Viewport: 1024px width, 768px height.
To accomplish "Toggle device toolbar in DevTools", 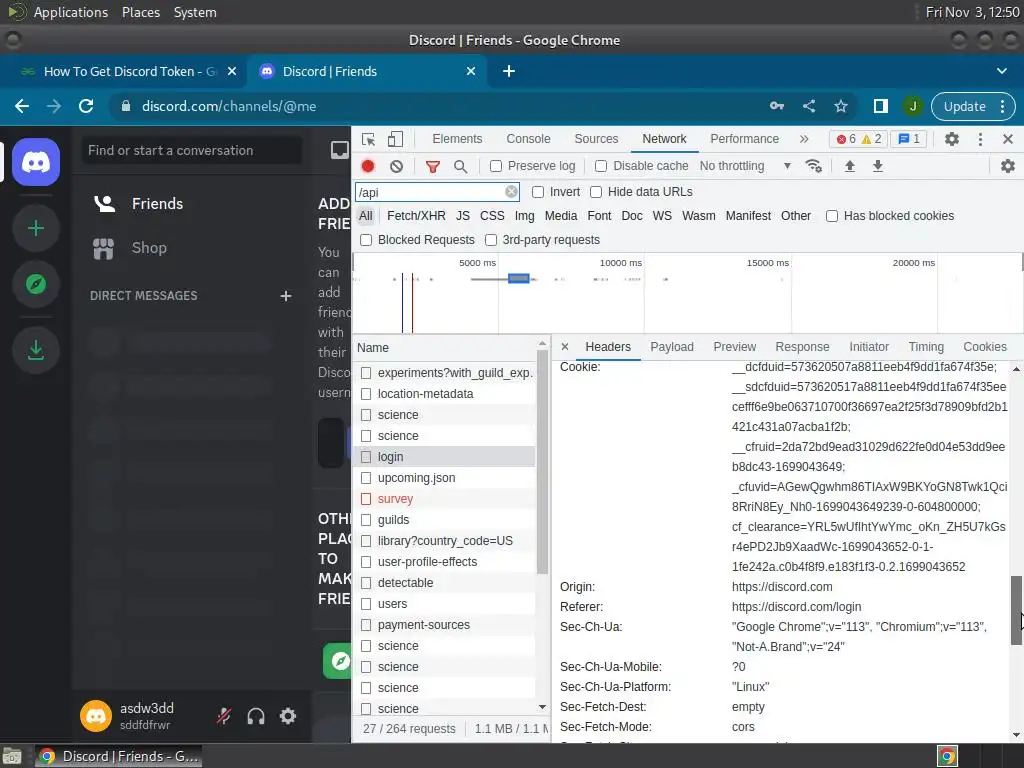I will (395, 139).
